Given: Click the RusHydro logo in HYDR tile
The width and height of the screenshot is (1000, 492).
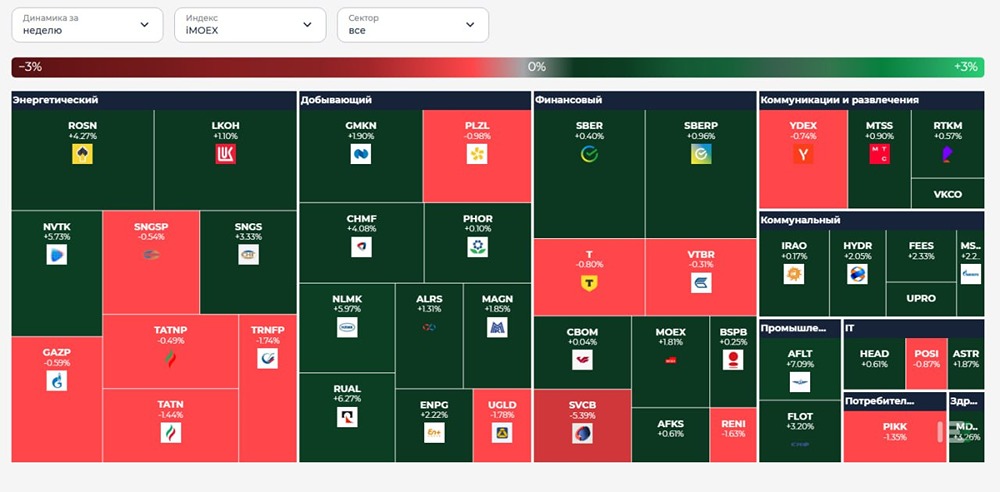Looking at the screenshot, I should (x=857, y=274).
